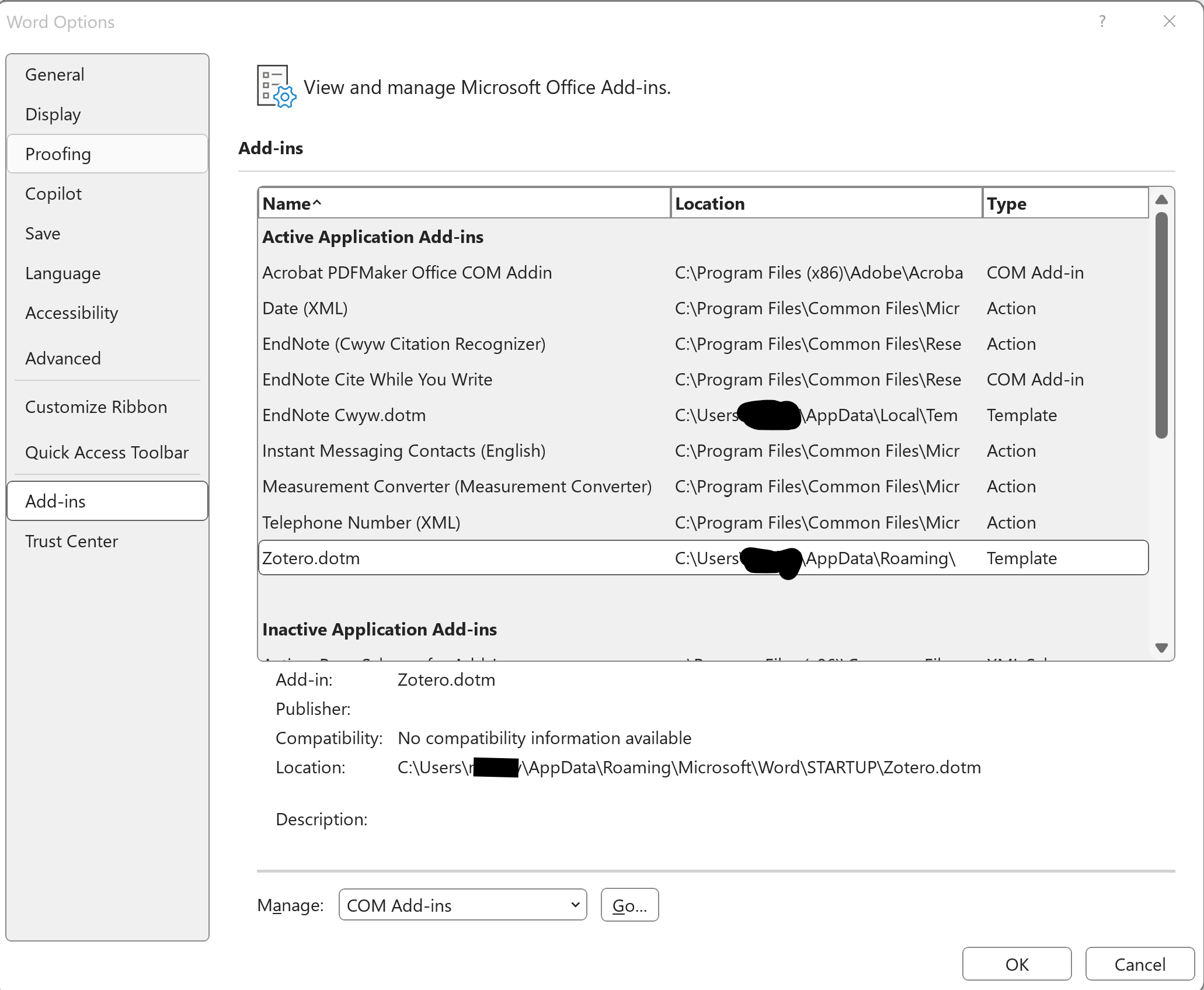1204x990 pixels.
Task: Click the Cancel button
Action: point(1139,964)
